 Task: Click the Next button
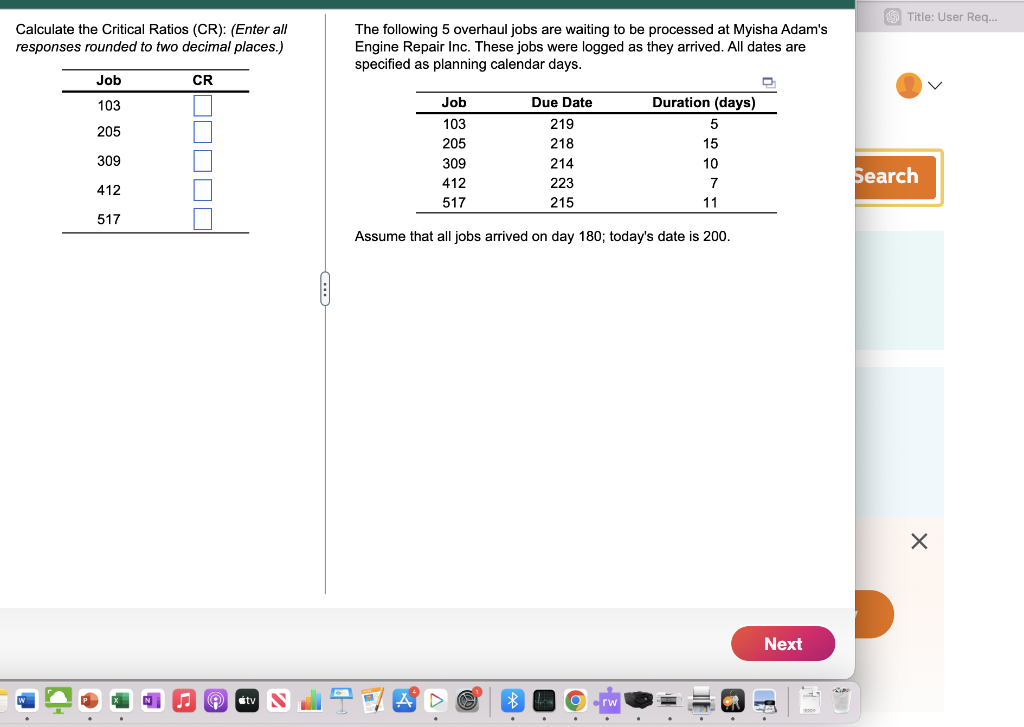(x=783, y=644)
